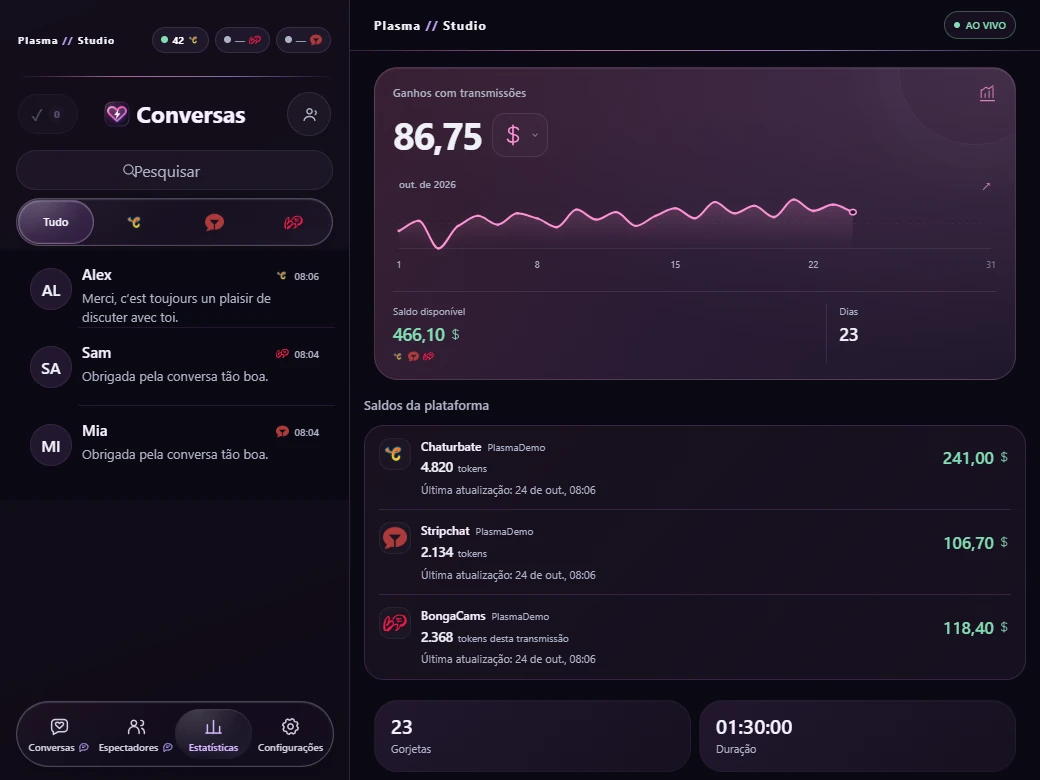Open the $ currency dropdown
Viewport: 1040px width, 780px height.
click(520, 135)
